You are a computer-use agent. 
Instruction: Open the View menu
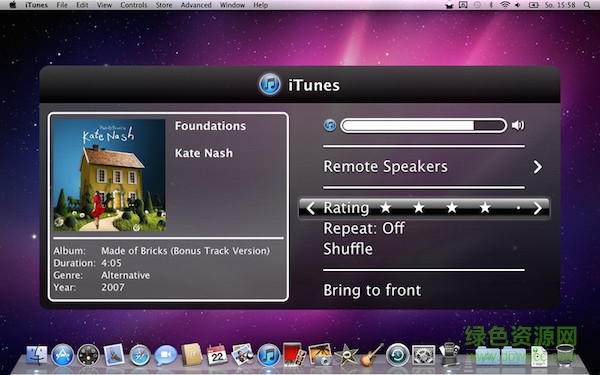104,5
